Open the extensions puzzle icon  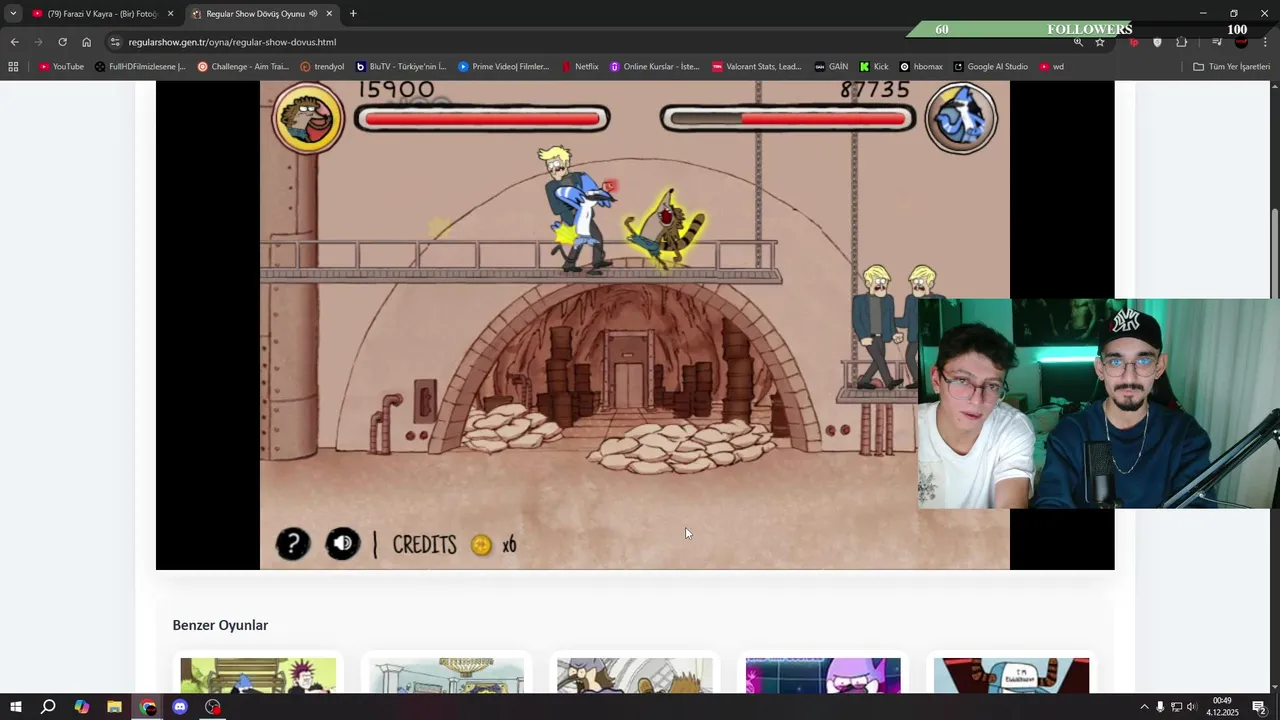(1182, 42)
